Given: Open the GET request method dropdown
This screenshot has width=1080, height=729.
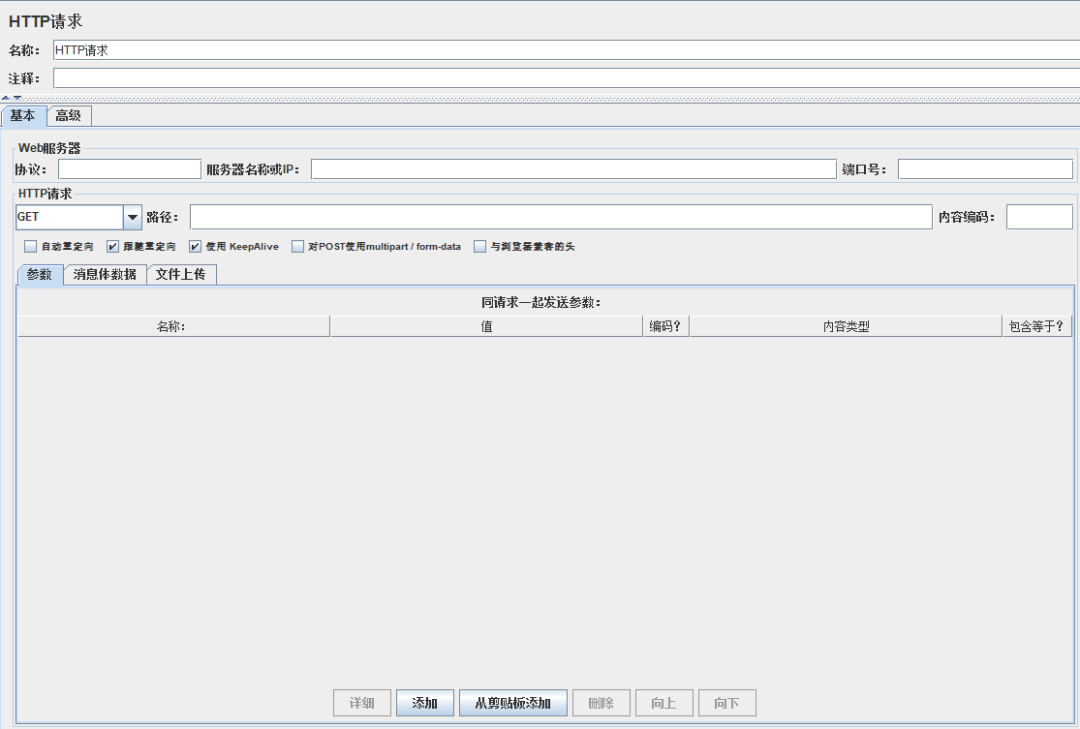Looking at the screenshot, I should click(132, 216).
